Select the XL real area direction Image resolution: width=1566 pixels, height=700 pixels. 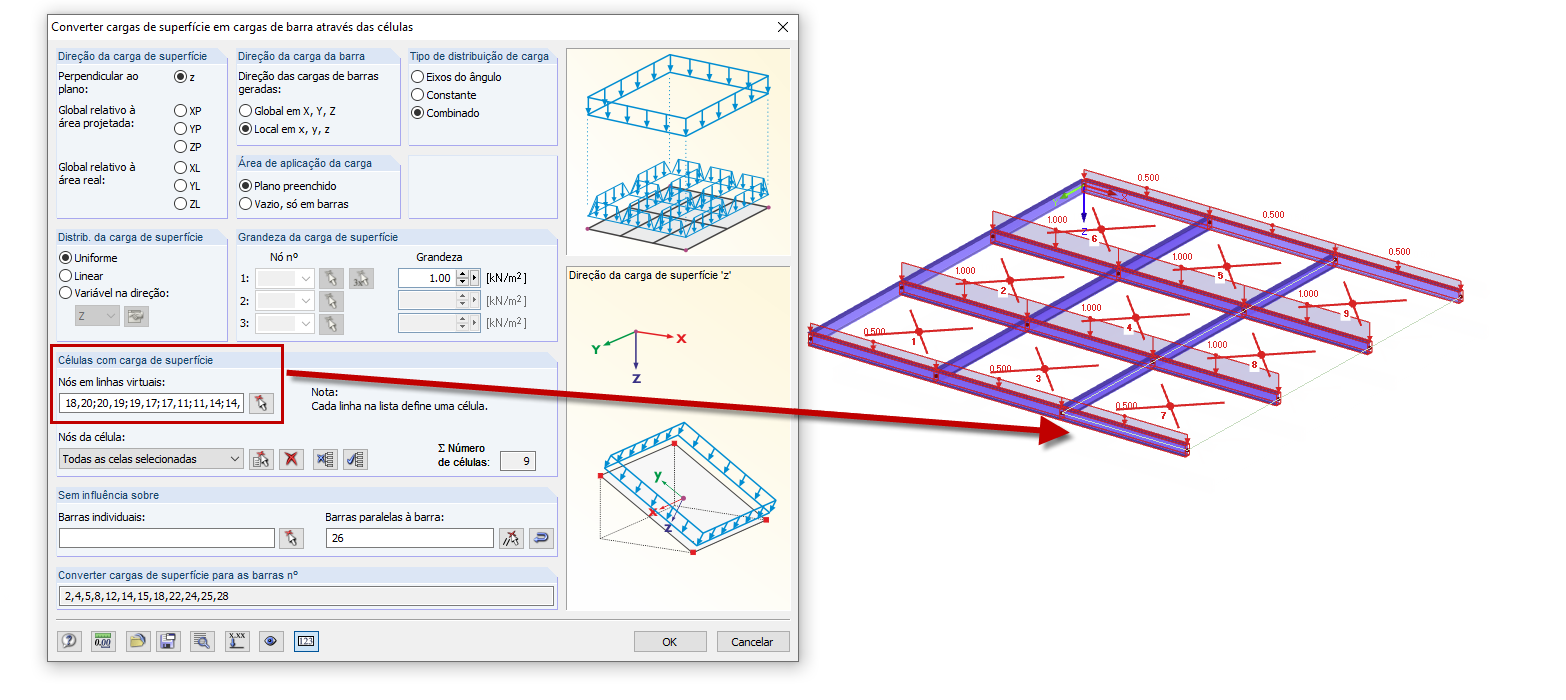180,168
